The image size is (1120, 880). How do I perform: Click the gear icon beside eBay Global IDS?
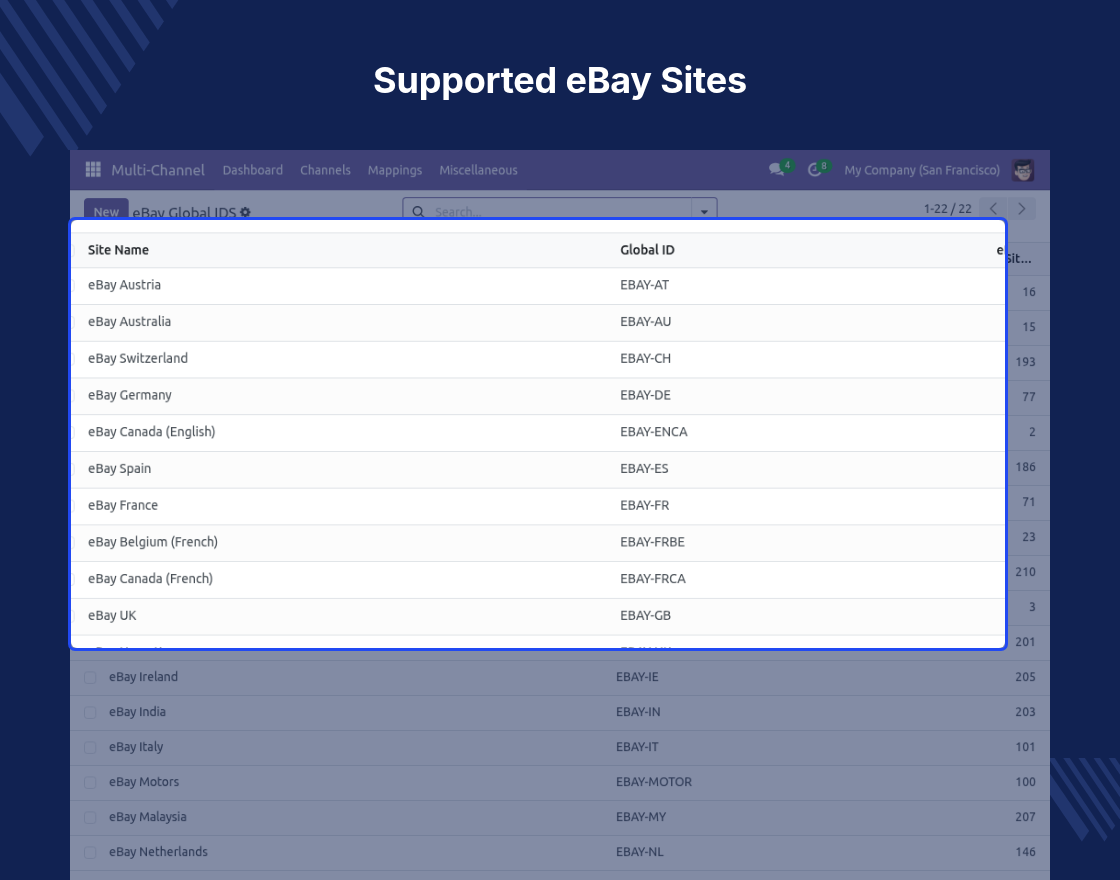click(x=245, y=212)
